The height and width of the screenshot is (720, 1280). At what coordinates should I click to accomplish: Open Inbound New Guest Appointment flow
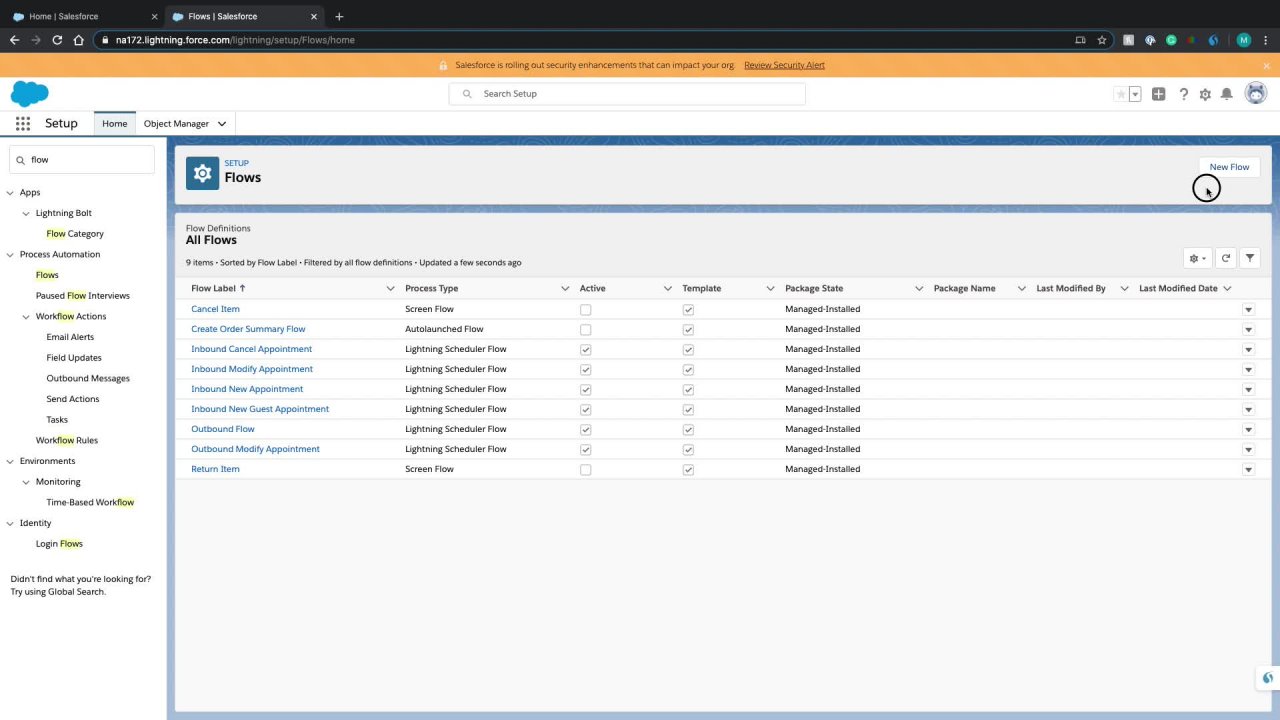(x=260, y=409)
